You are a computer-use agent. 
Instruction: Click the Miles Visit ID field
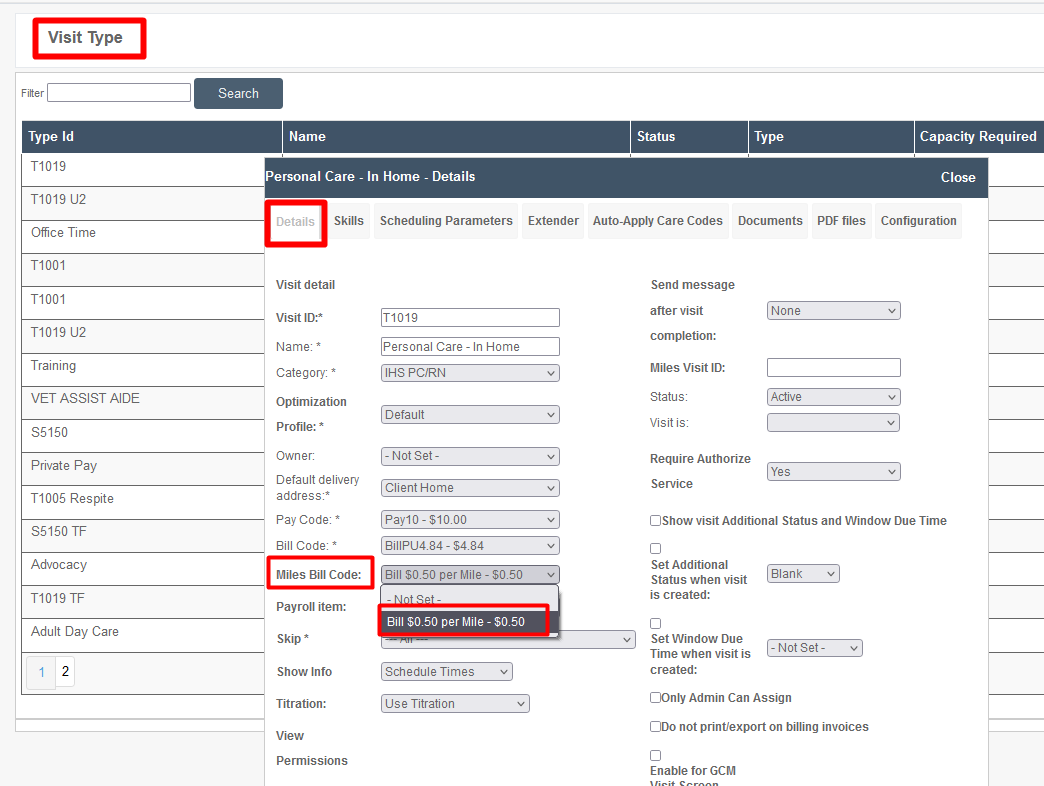tap(834, 367)
